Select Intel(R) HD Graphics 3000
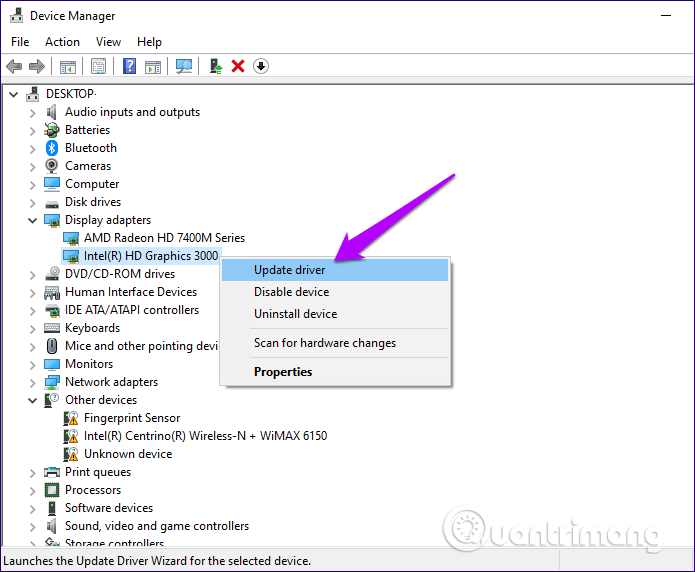 coord(151,256)
